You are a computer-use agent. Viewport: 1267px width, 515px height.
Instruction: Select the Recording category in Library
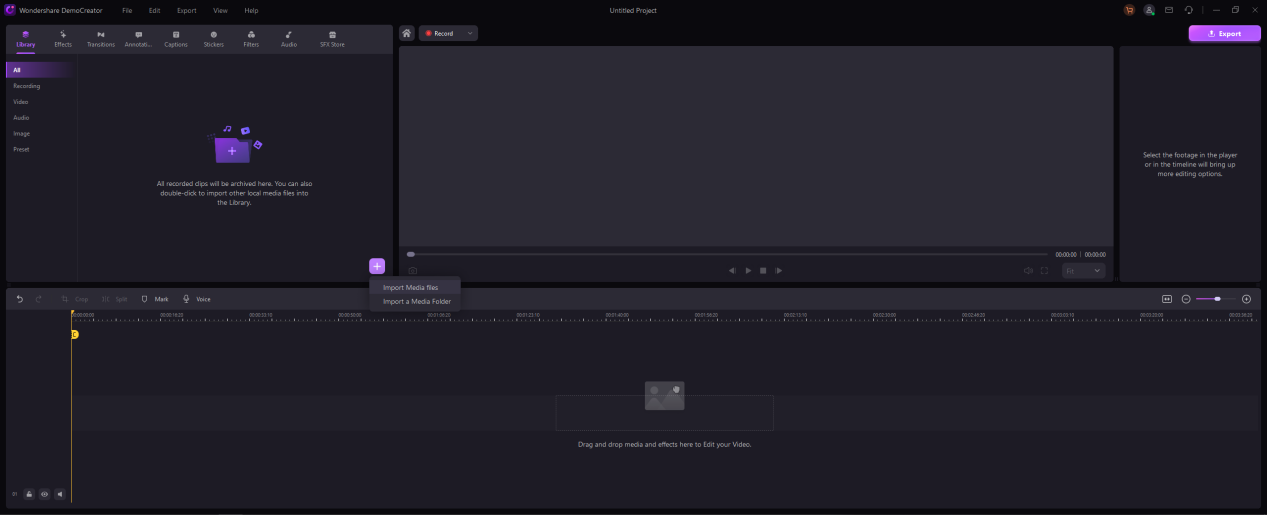pos(27,86)
